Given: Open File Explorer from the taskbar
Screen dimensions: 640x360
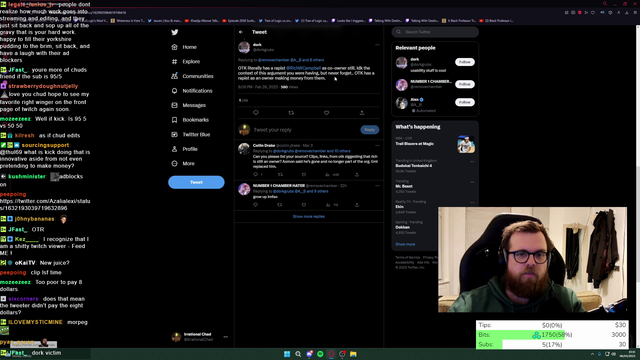Looking at the screenshot, I should point(353,354).
